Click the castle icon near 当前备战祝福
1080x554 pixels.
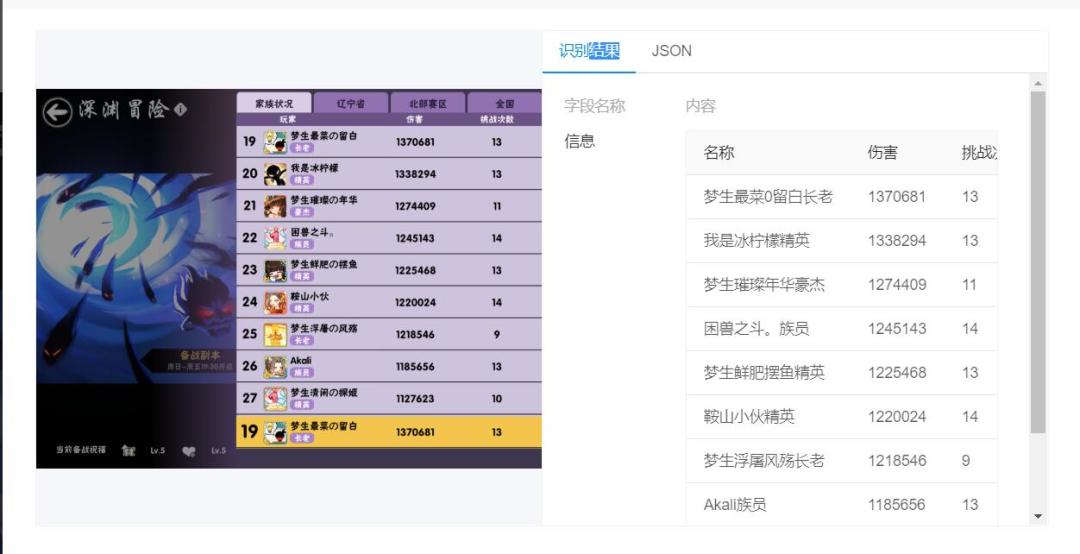(x=128, y=451)
